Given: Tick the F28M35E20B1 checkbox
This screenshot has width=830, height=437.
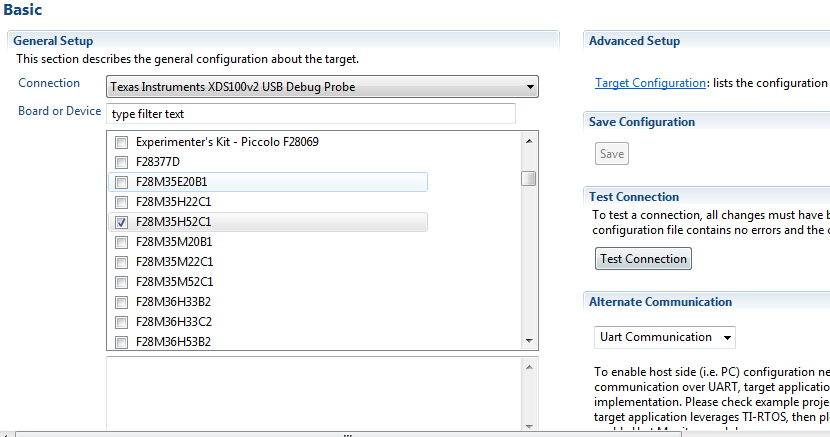Looking at the screenshot, I should click(121, 182).
